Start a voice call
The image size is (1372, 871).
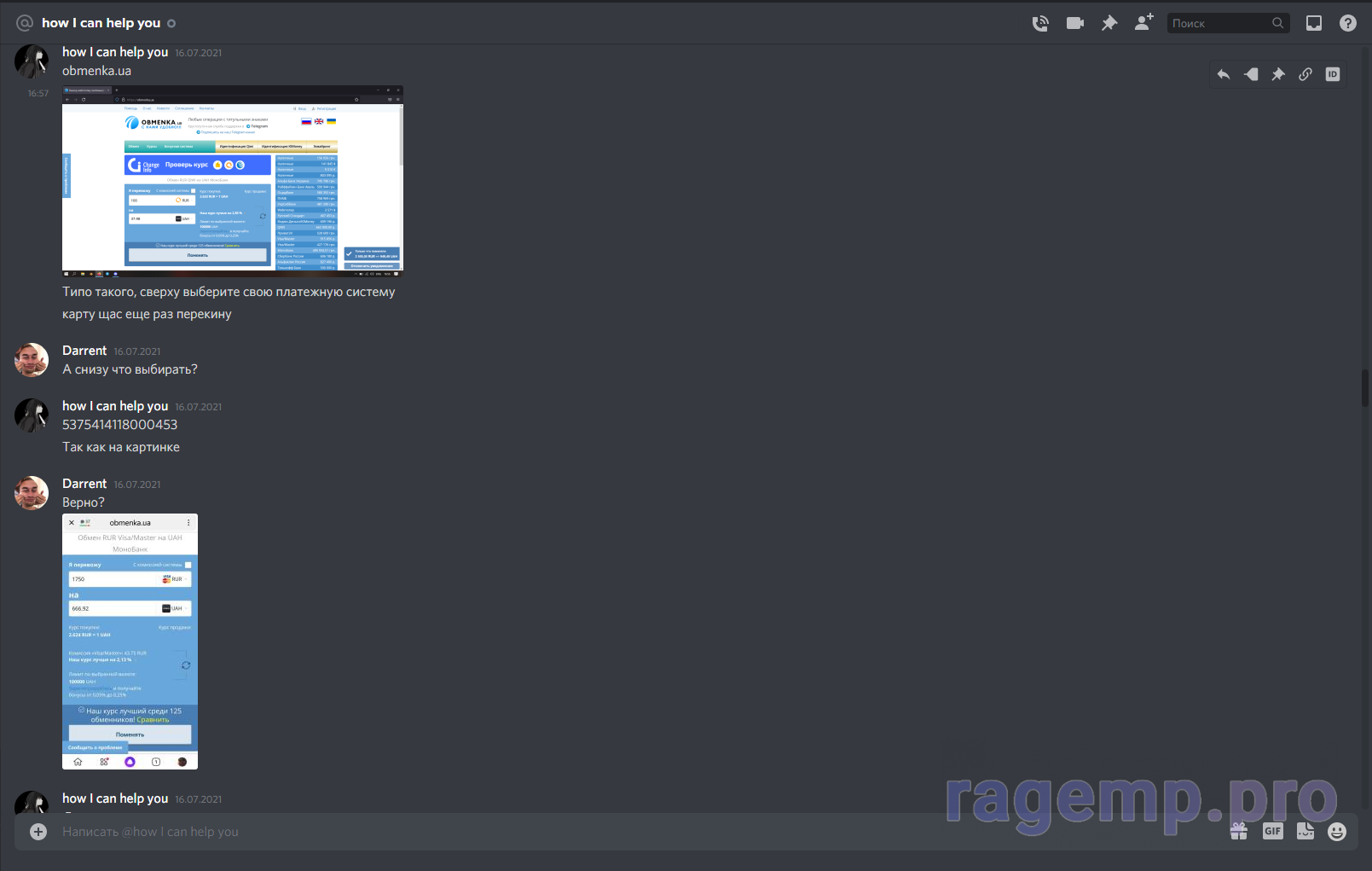1040,23
